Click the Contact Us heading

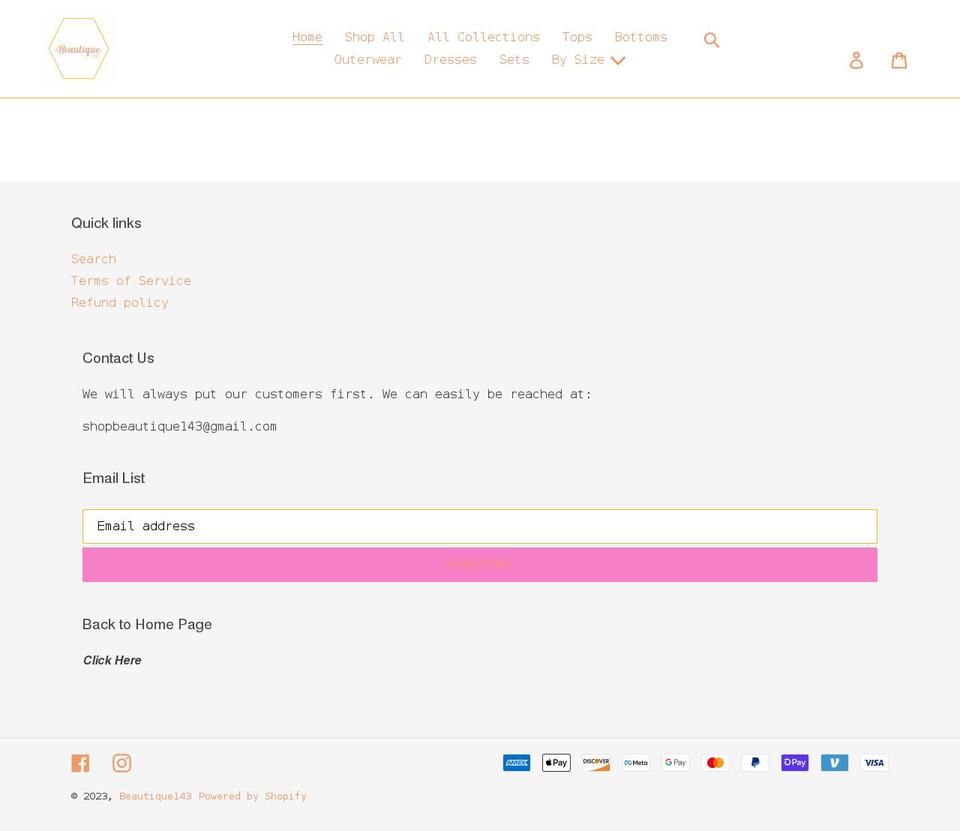pos(118,358)
